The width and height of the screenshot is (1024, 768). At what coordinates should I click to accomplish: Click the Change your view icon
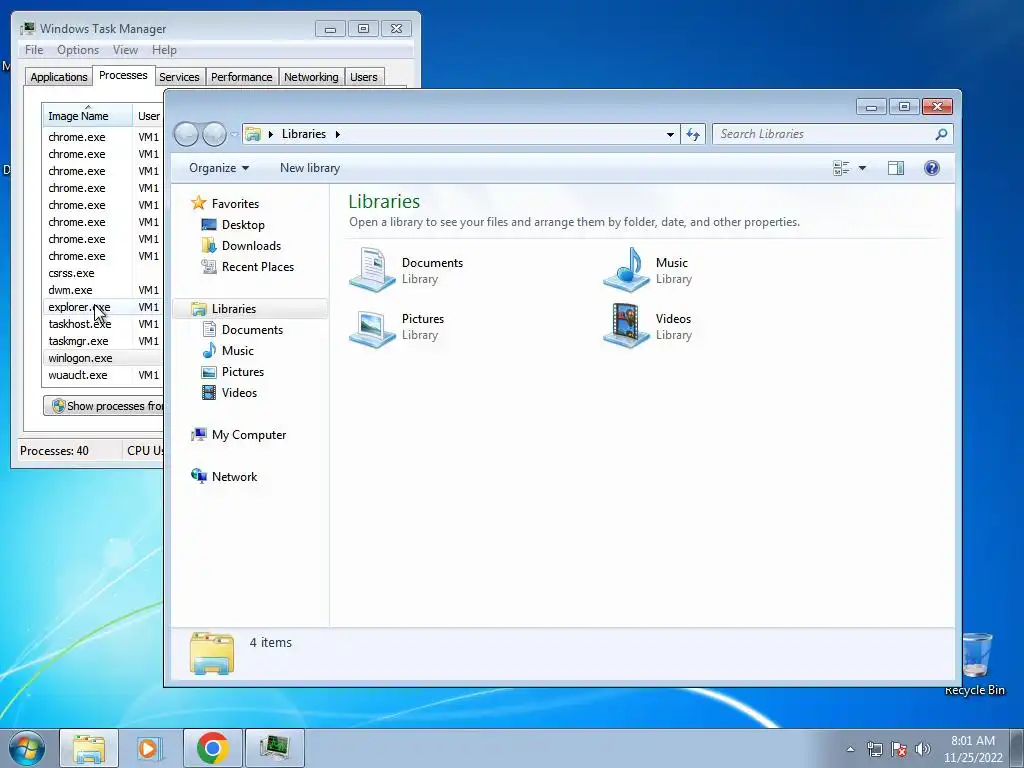pos(841,168)
